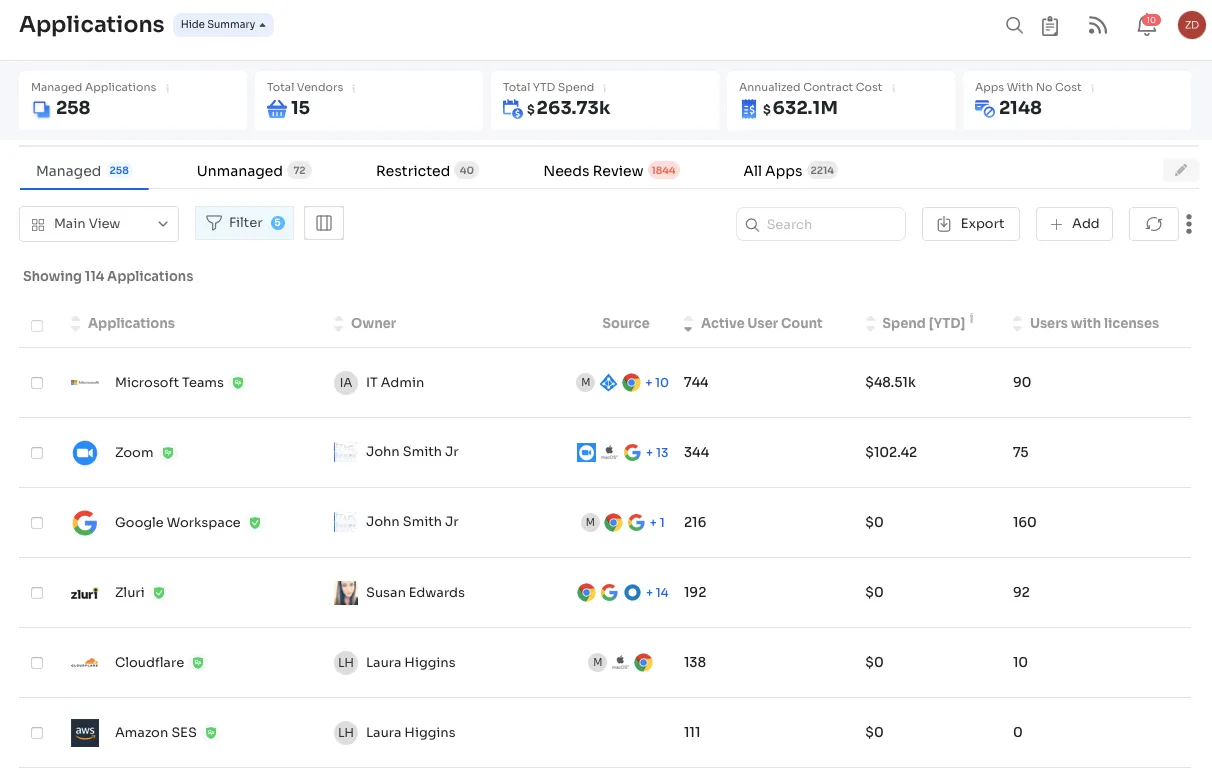Viewport: 1212px width, 768px height.
Task: Open the Microsoft Teams application name
Action: [x=169, y=382]
